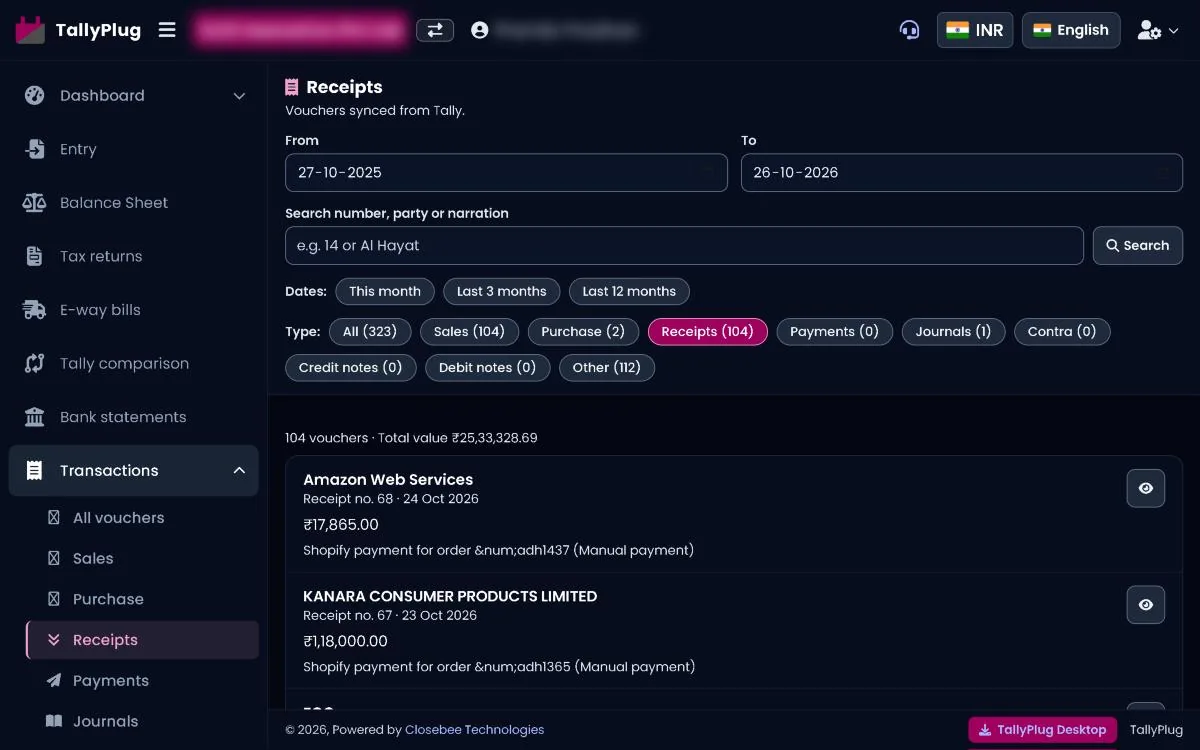Click the TallyPlug logo icon
The image size is (1200, 750).
(30, 30)
